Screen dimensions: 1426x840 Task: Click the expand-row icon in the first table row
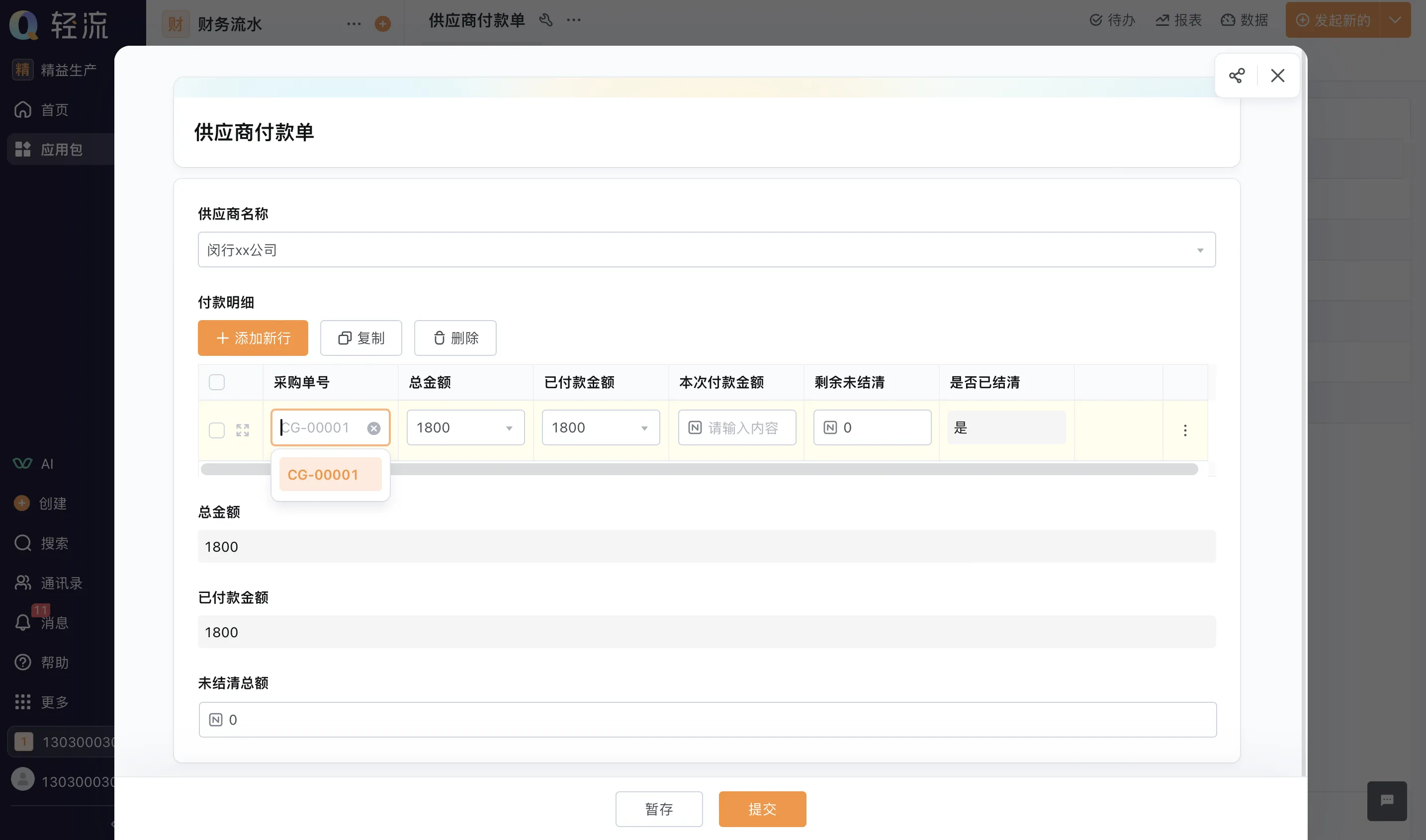[243, 430]
